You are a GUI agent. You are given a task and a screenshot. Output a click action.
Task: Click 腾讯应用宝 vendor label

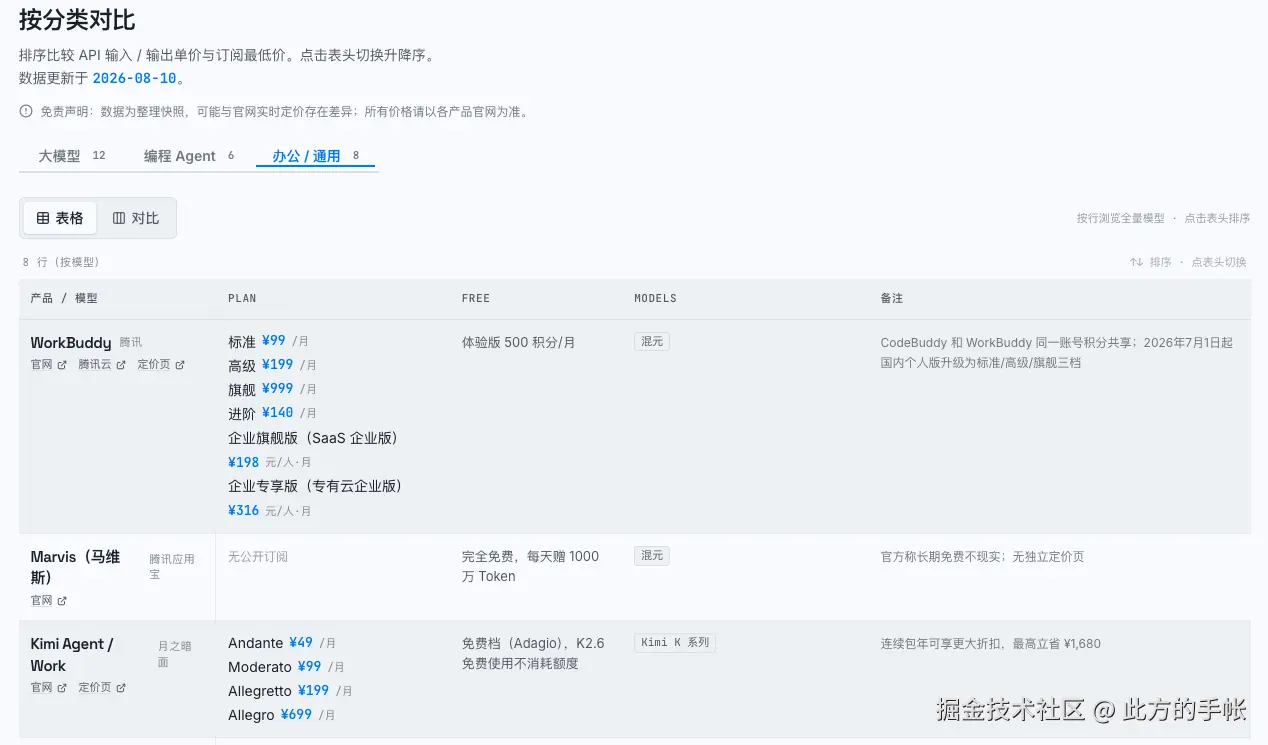[172, 566]
